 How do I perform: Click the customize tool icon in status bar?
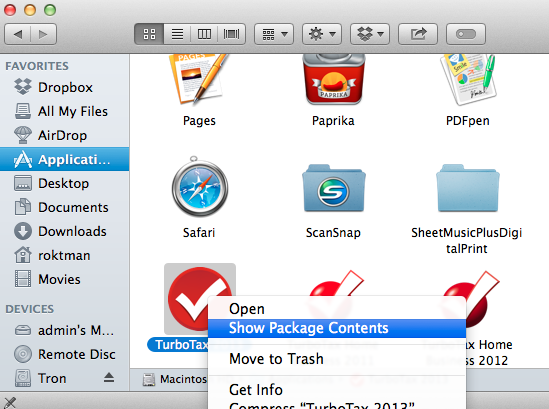(9, 403)
